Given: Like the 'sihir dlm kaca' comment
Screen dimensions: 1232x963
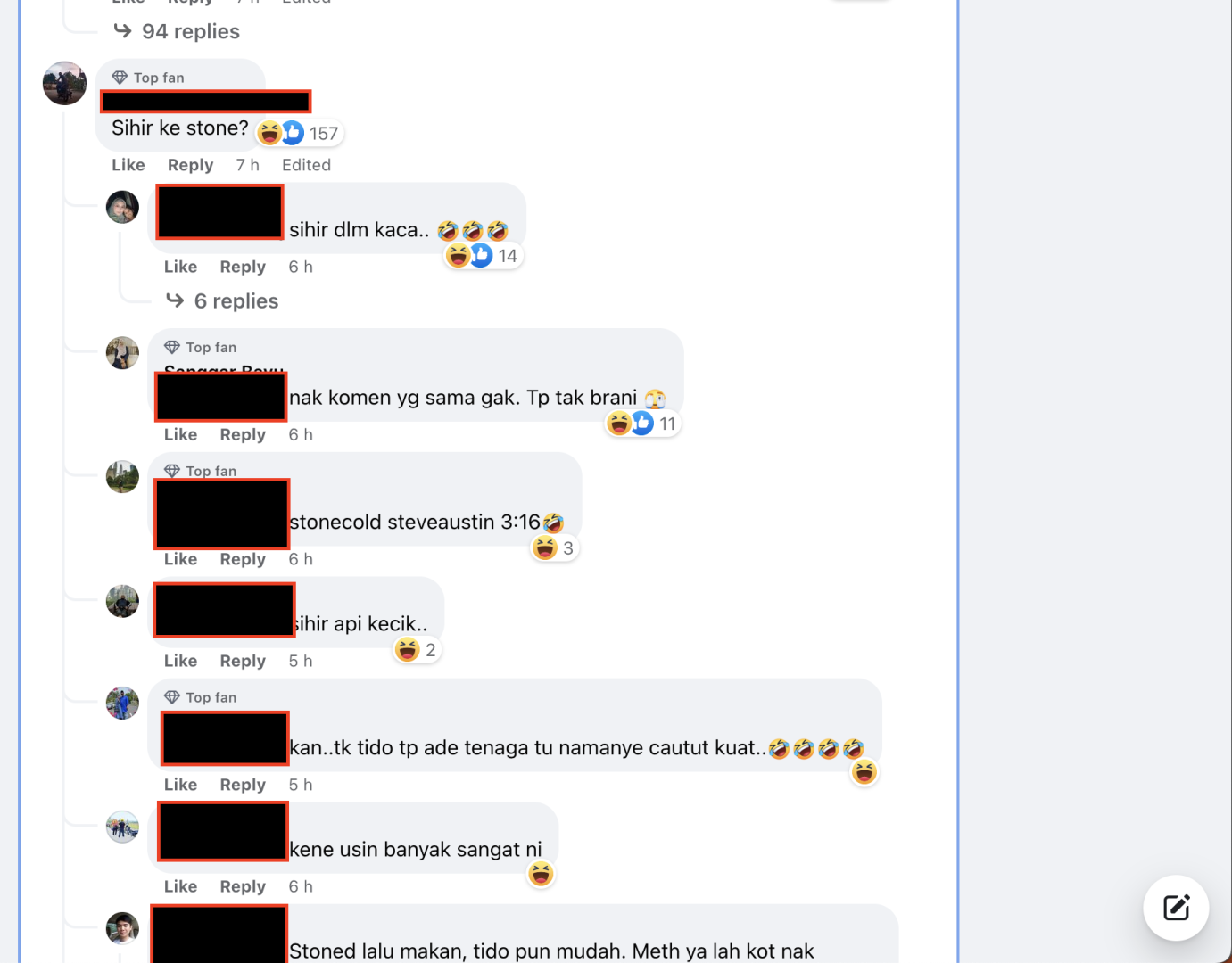Looking at the screenshot, I should (180, 267).
